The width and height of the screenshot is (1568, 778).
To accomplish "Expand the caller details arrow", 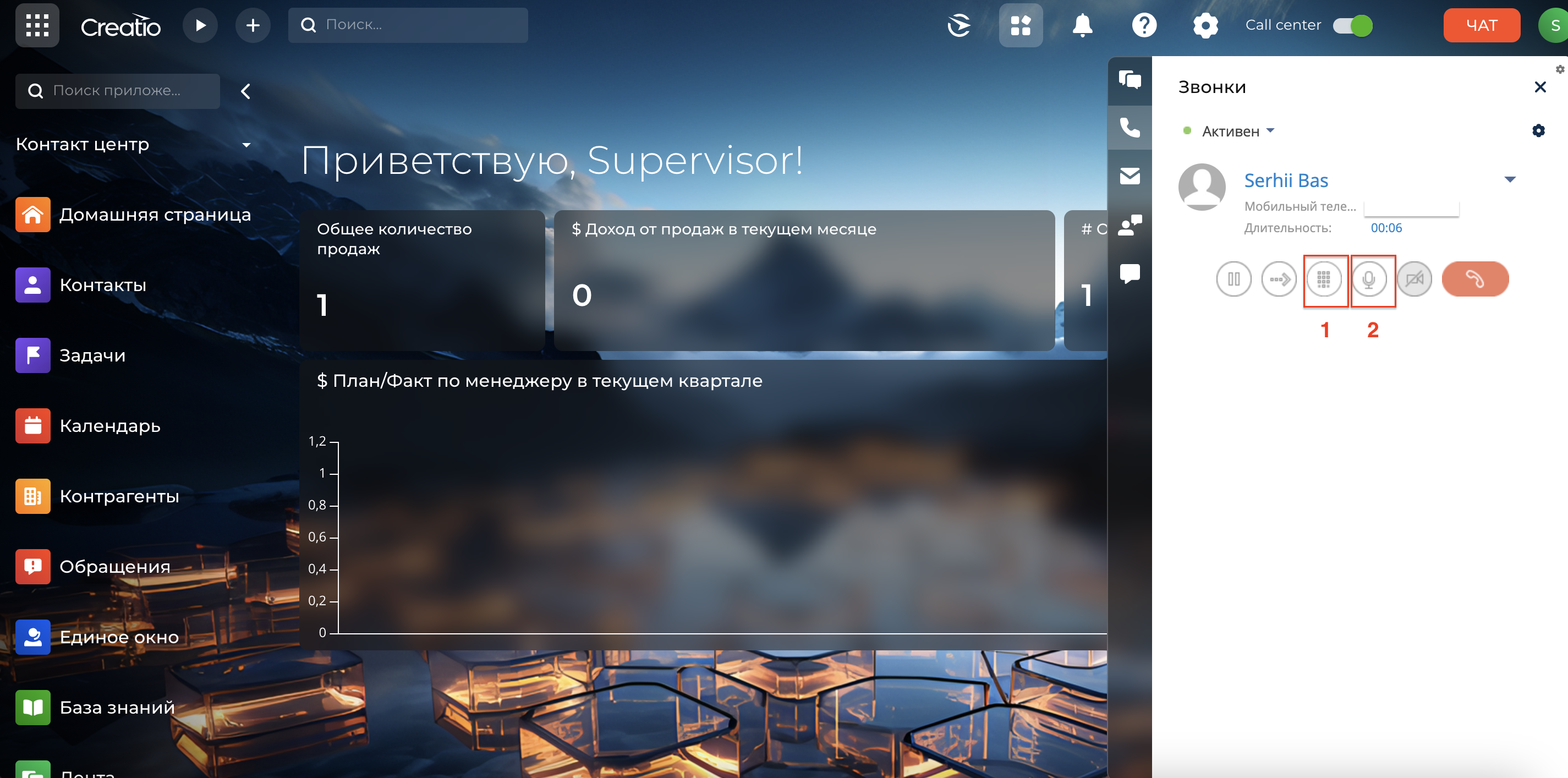I will 1510,179.
